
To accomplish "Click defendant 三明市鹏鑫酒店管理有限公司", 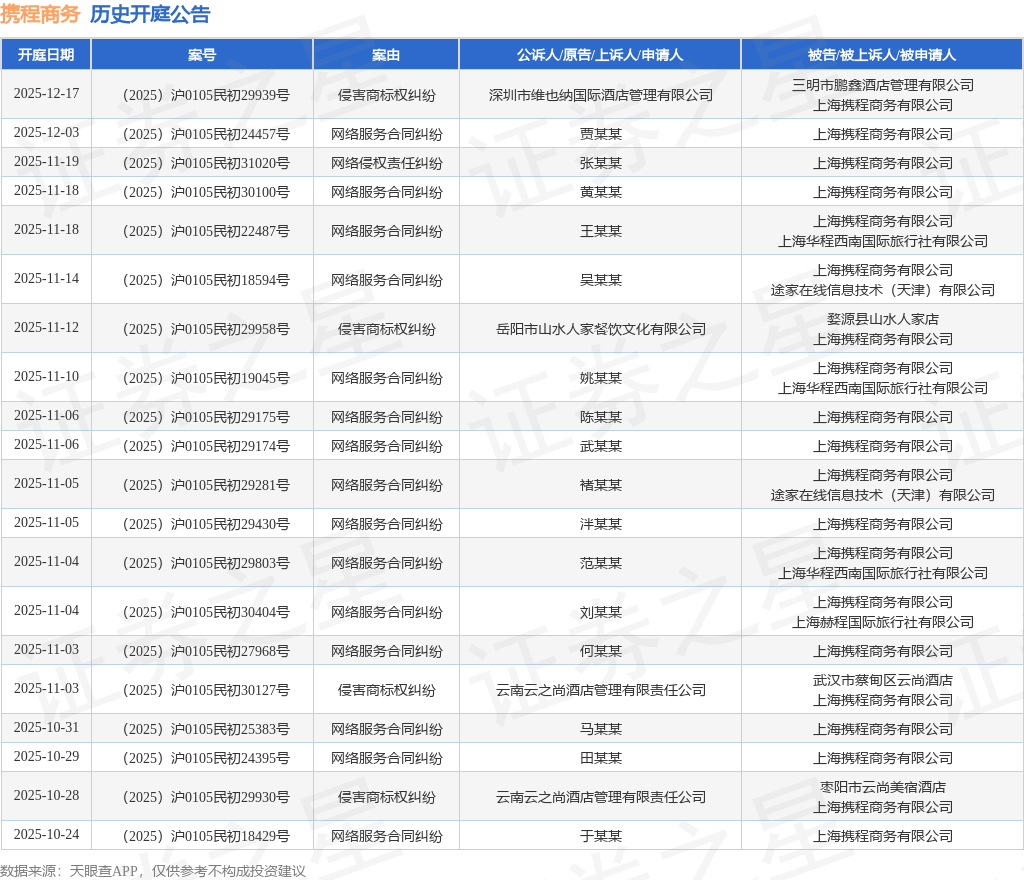I will click(883, 86).
